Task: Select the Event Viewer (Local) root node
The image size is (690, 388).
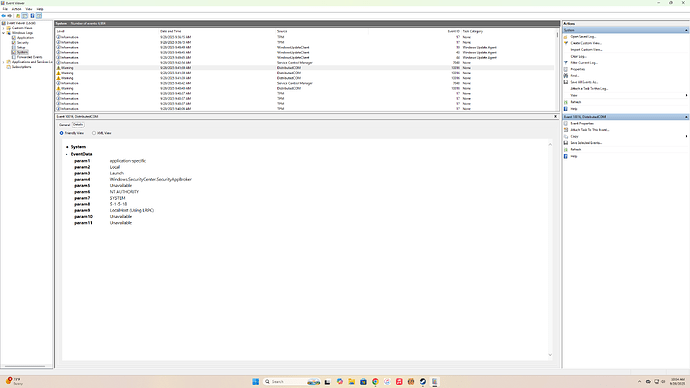Action: tap(21, 23)
